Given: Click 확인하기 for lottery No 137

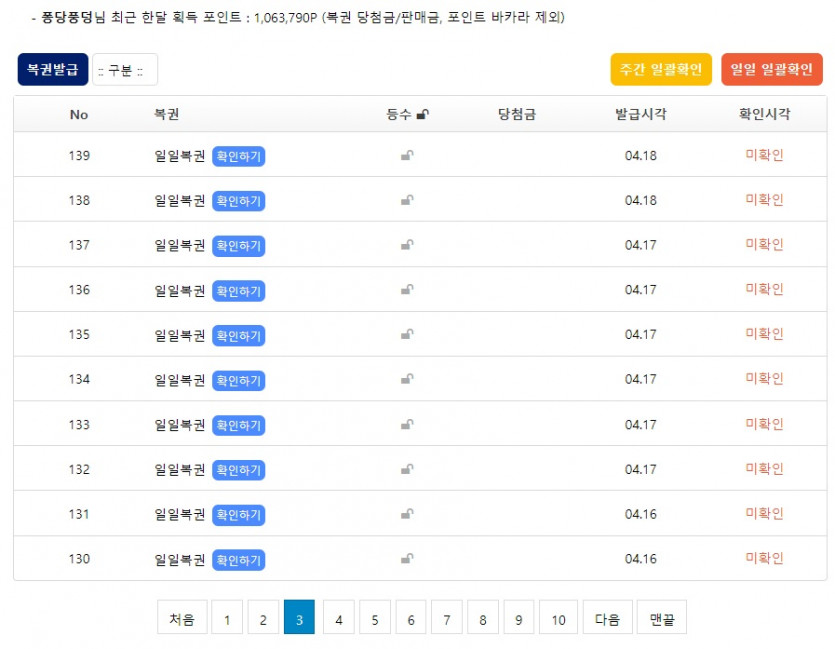Looking at the screenshot, I should tap(239, 246).
